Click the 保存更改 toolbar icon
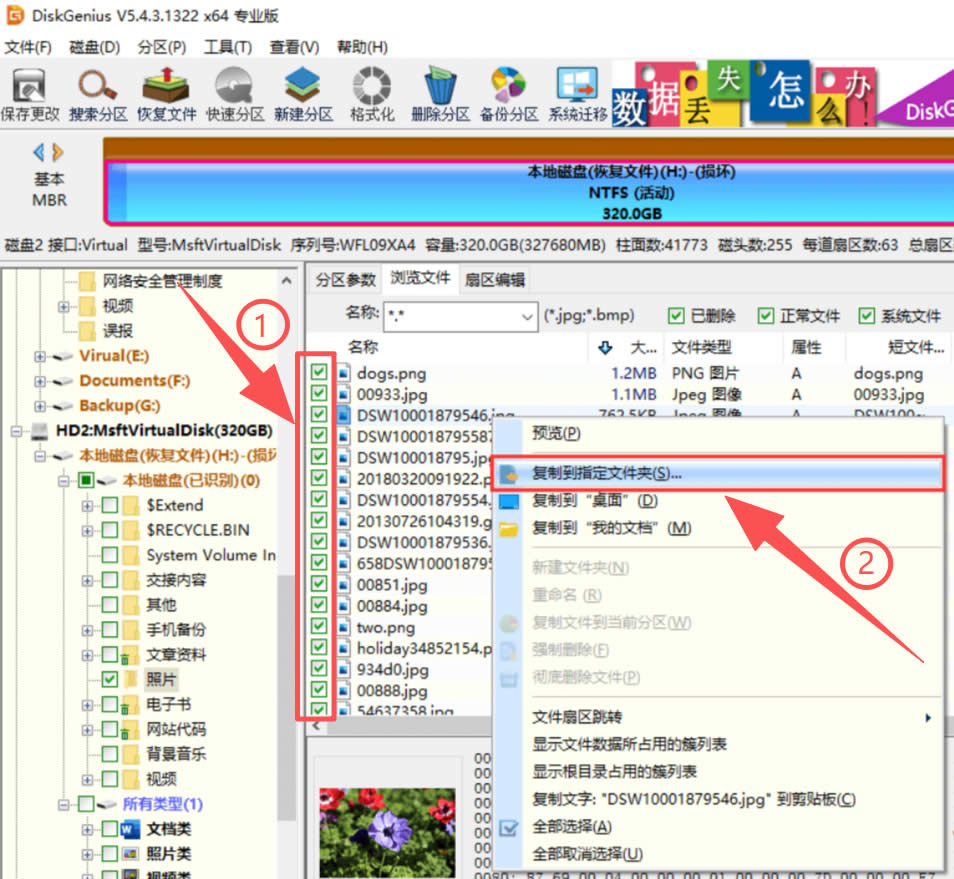Image resolution: width=954 pixels, height=879 pixels. [30, 96]
